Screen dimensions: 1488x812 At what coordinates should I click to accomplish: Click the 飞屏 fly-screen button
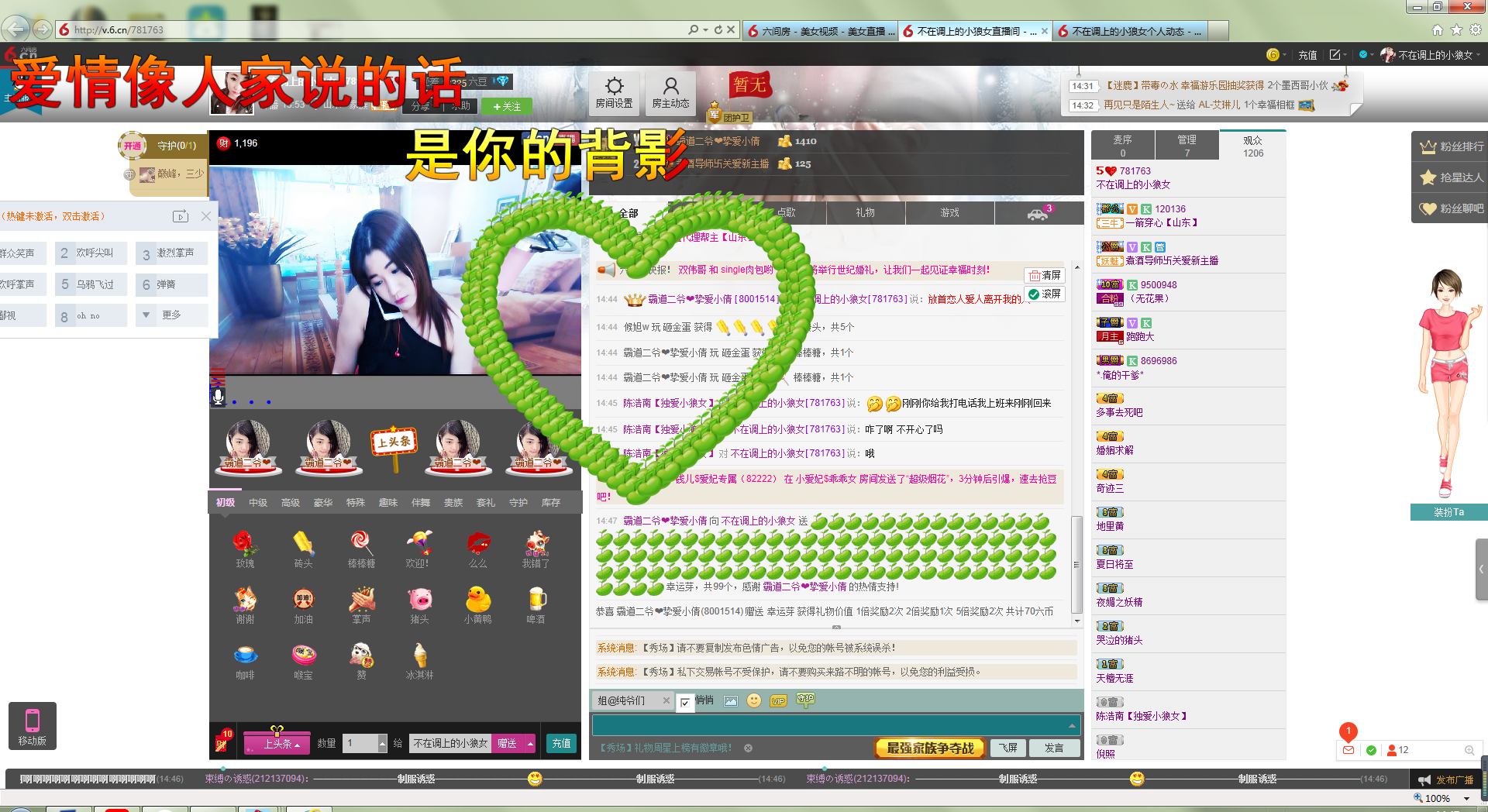pyautogui.click(x=1007, y=748)
